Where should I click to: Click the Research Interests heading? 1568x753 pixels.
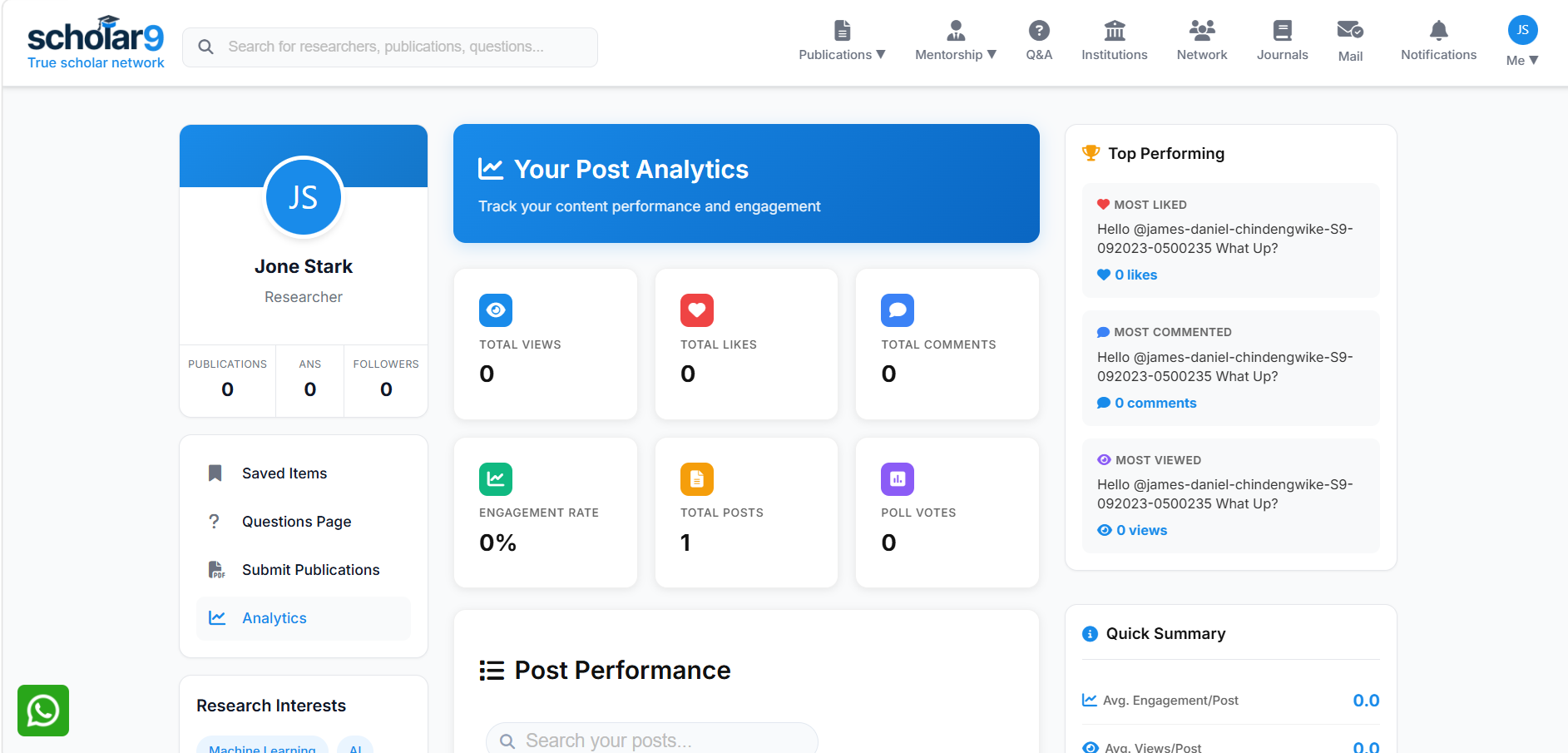[x=271, y=706]
